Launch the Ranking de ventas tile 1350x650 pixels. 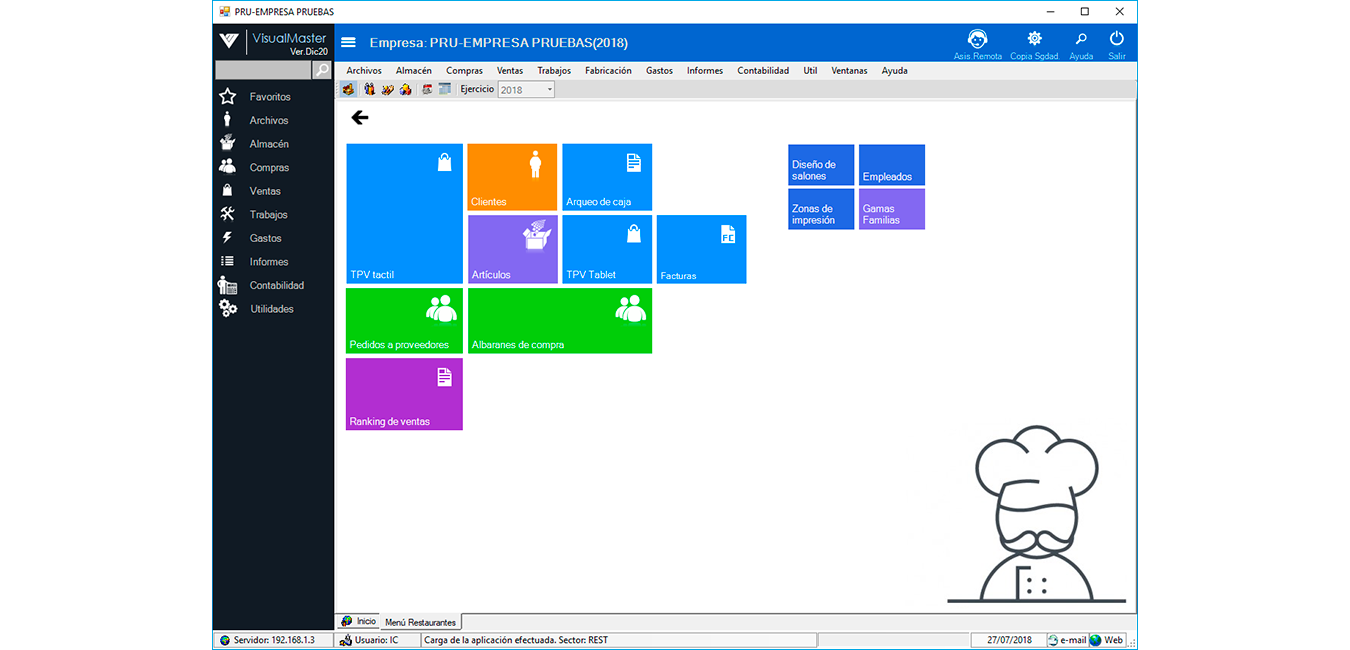pyautogui.click(x=404, y=394)
